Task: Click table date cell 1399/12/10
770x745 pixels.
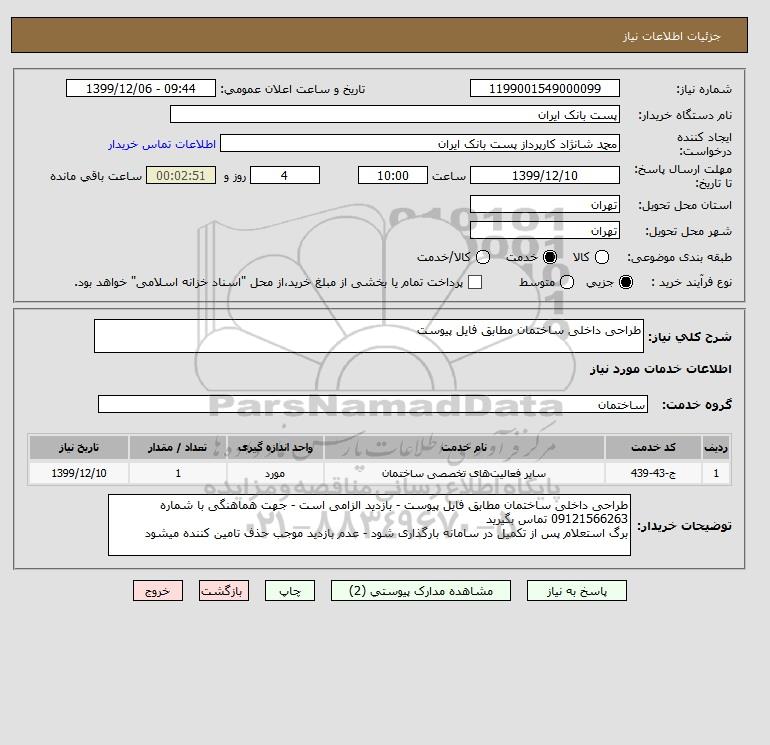Action: (x=79, y=473)
